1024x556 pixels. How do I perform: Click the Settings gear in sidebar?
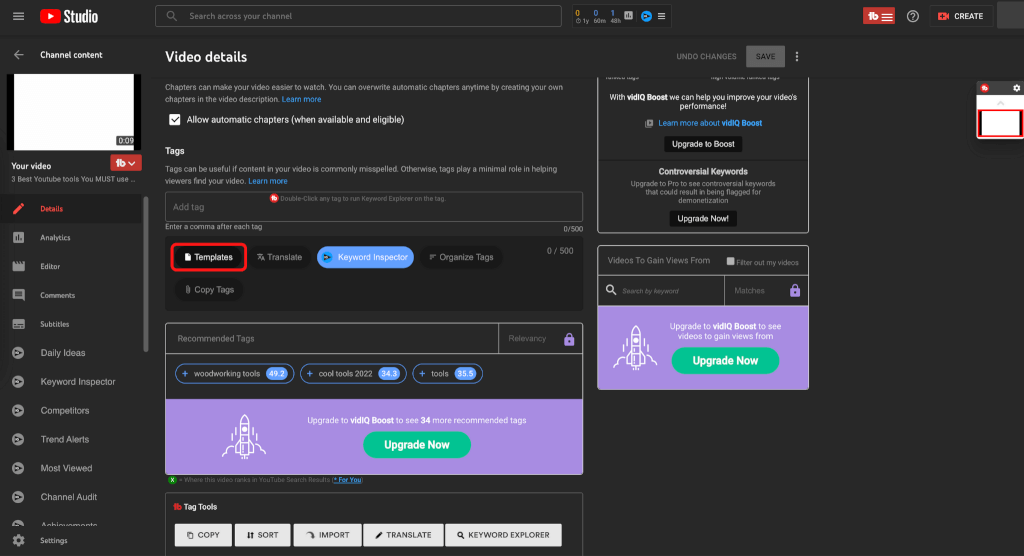18,540
